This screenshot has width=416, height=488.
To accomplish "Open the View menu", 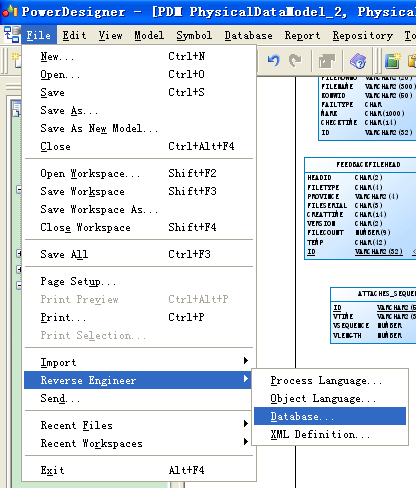I will (110, 35).
